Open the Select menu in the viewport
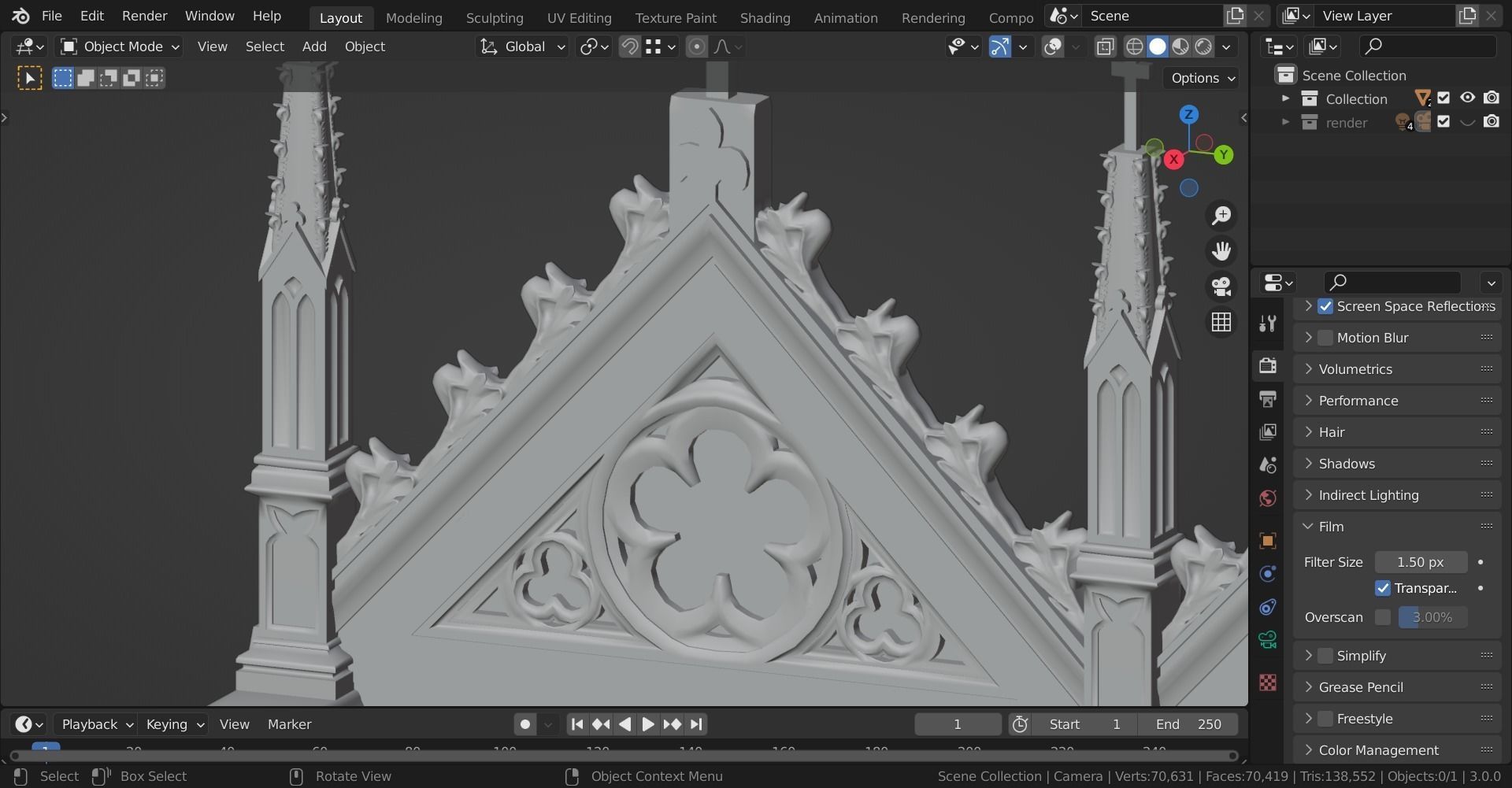Image resolution: width=1512 pixels, height=788 pixels. point(265,46)
